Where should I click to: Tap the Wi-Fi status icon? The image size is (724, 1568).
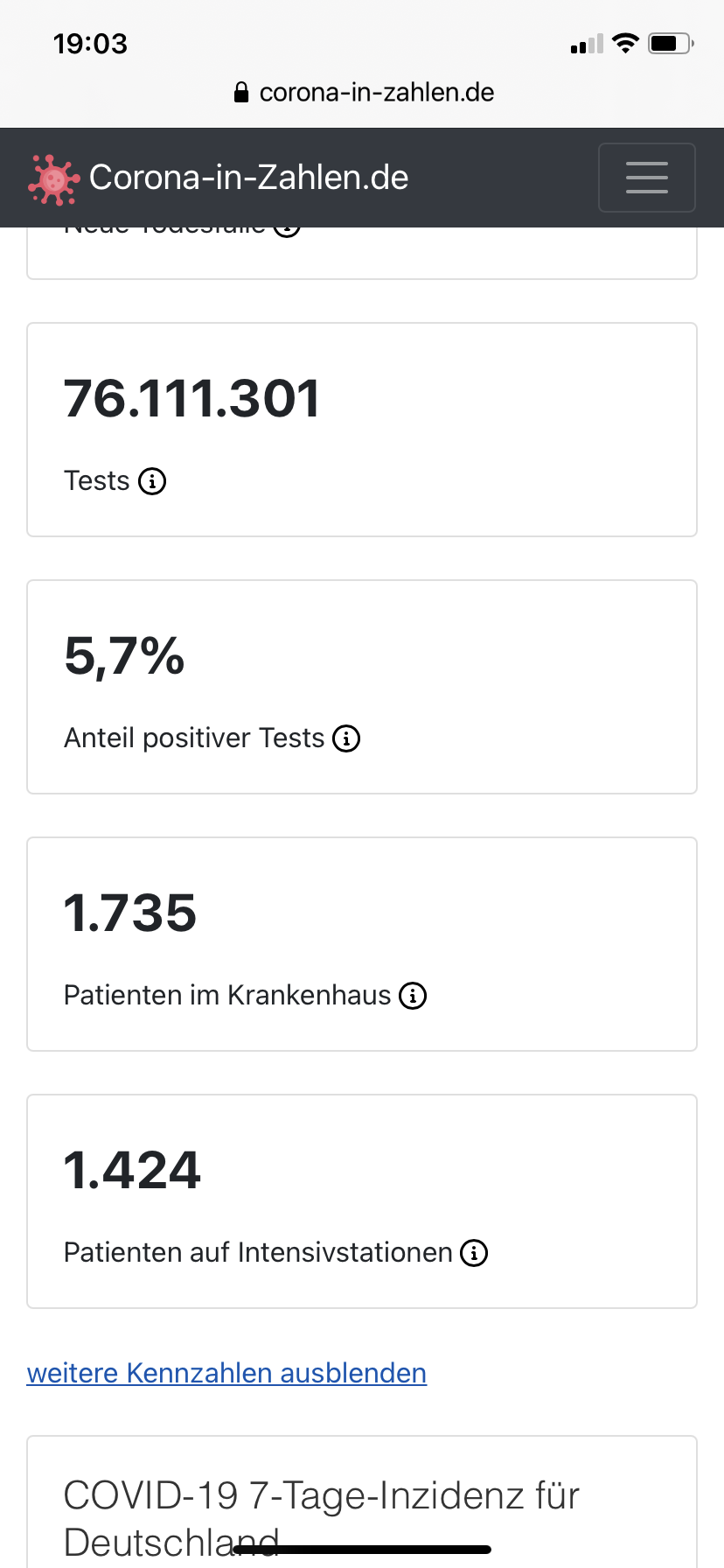click(x=625, y=43)
